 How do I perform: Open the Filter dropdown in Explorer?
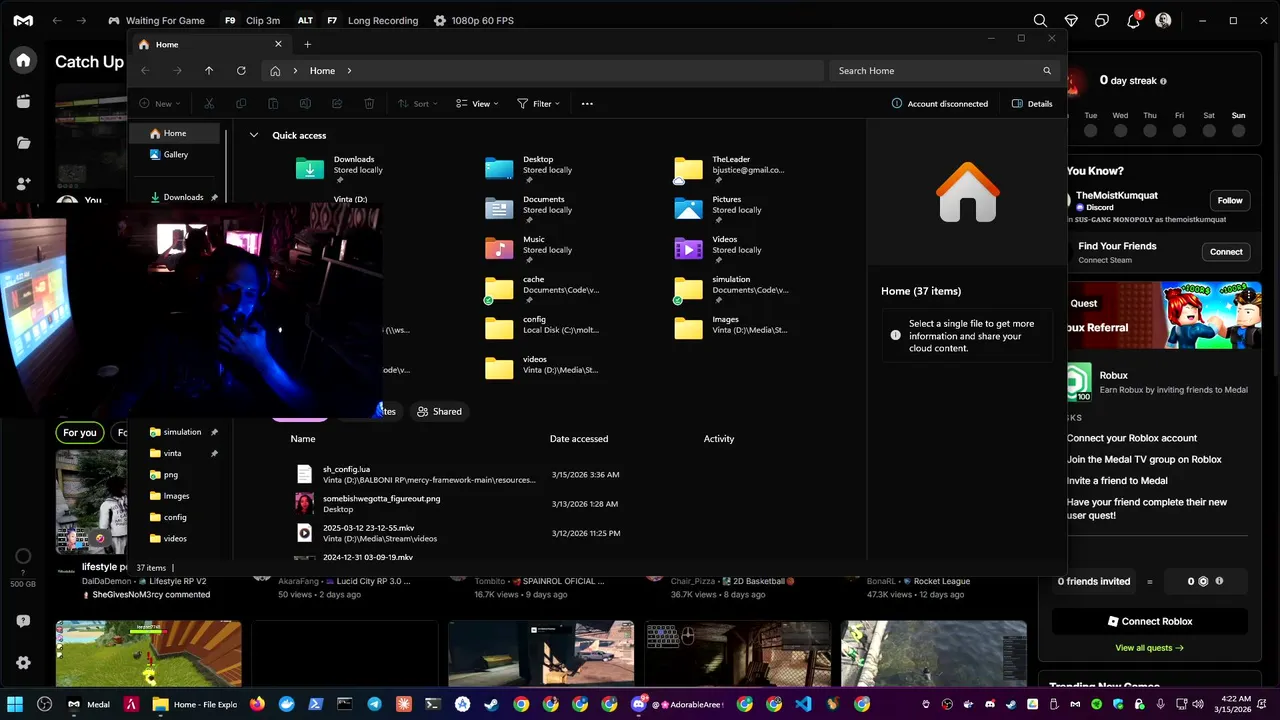point(538,103)
